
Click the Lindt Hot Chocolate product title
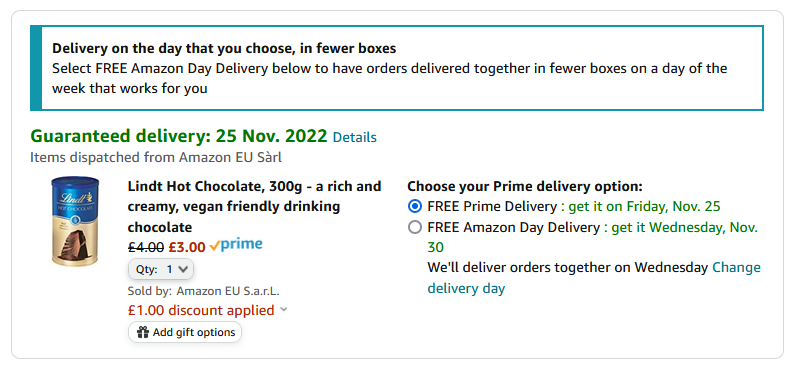click(x=255, y=206)
